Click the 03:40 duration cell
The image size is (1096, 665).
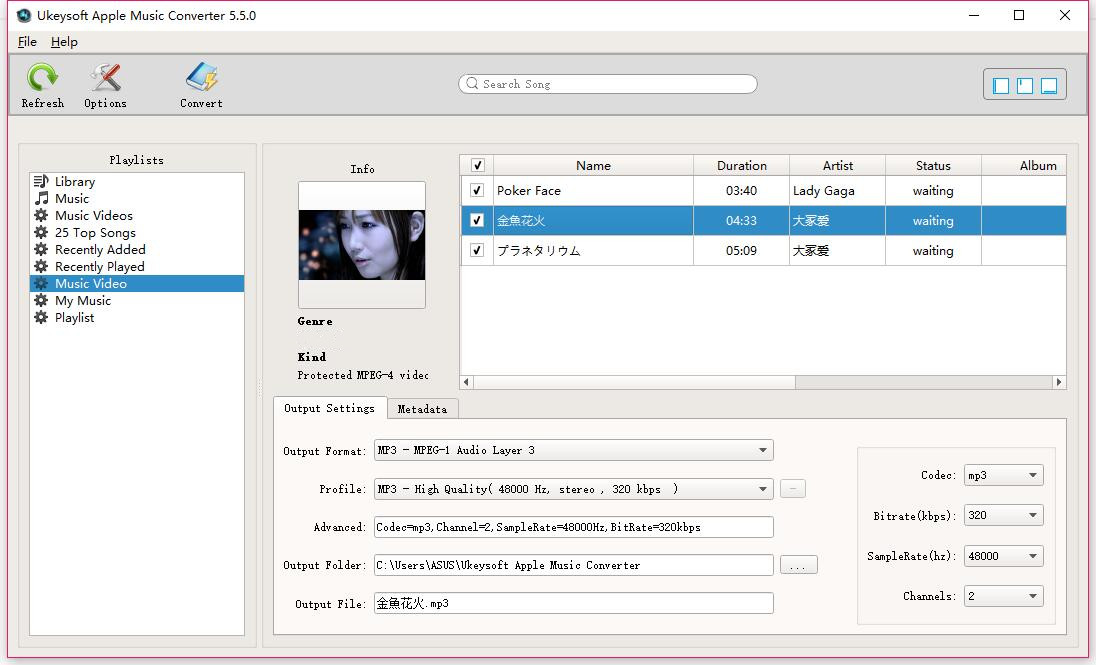tap(741, 190)
